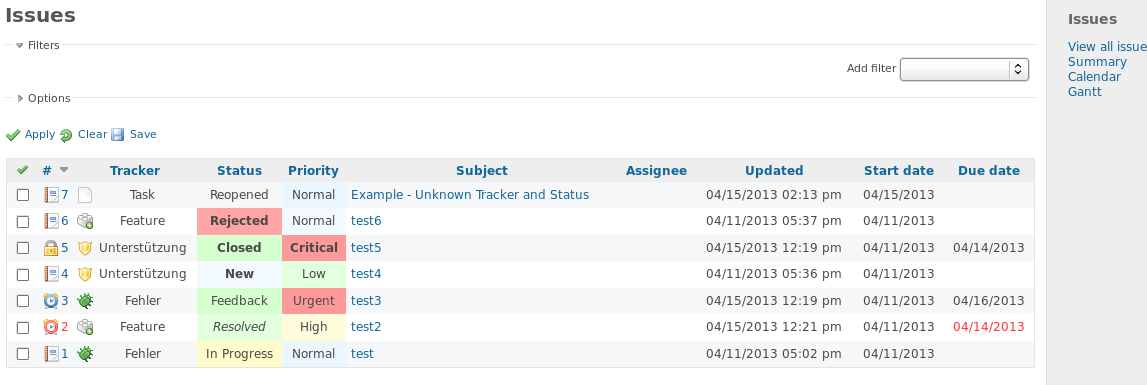Click the feature package icon in test2 row
The width and height of the screenshot is (1147, 385).
(x=86, y=326)
